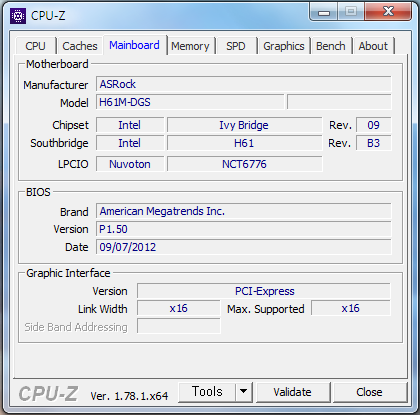420x415 pixels.
Task: Click the Tools button
Action: 207,392
